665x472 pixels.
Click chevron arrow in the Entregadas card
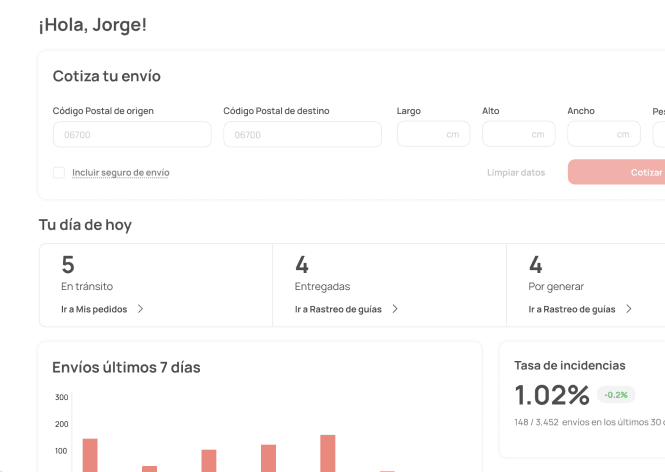395,309
